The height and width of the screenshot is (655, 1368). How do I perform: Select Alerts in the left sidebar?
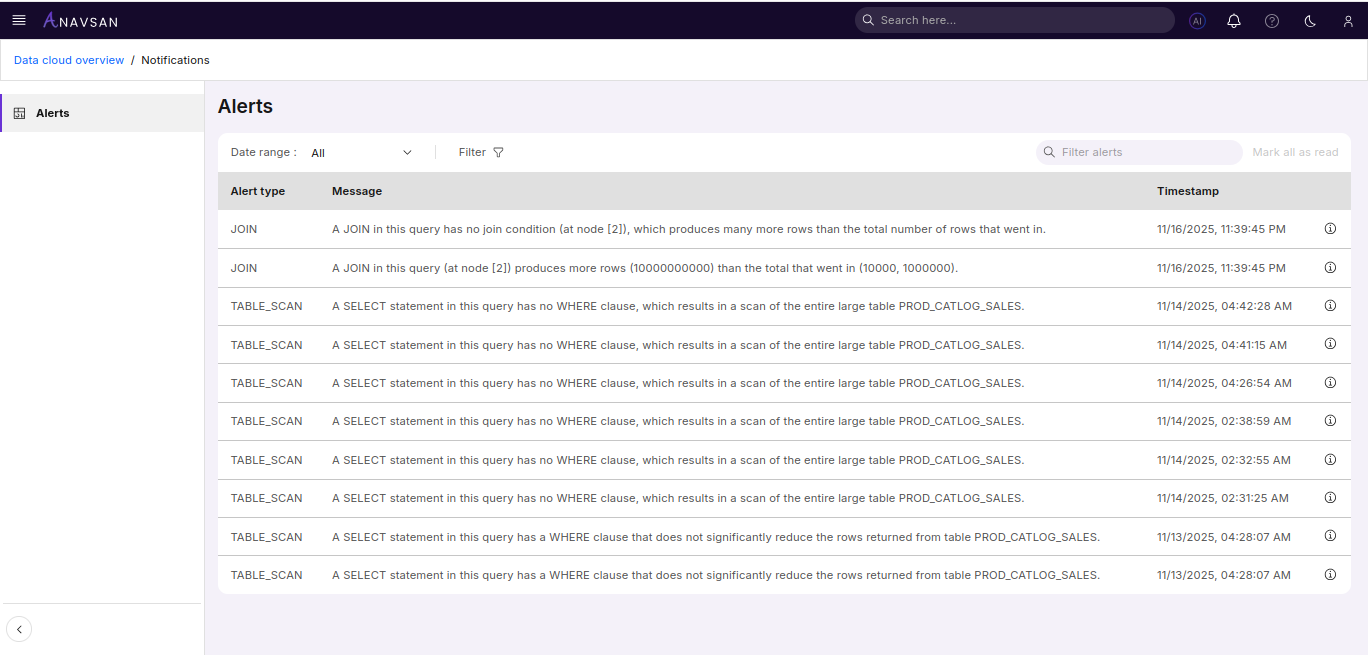(x=53, y=113)
